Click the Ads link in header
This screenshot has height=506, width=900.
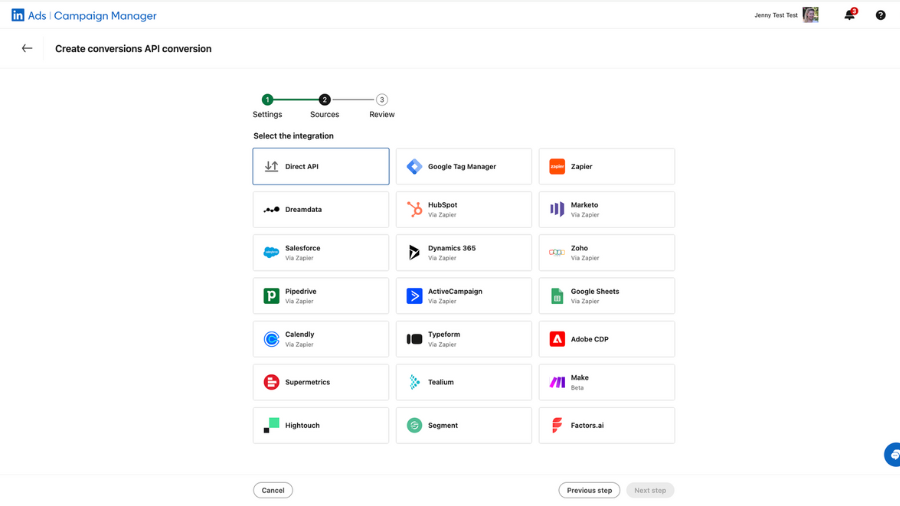click(x=37, y=15)
